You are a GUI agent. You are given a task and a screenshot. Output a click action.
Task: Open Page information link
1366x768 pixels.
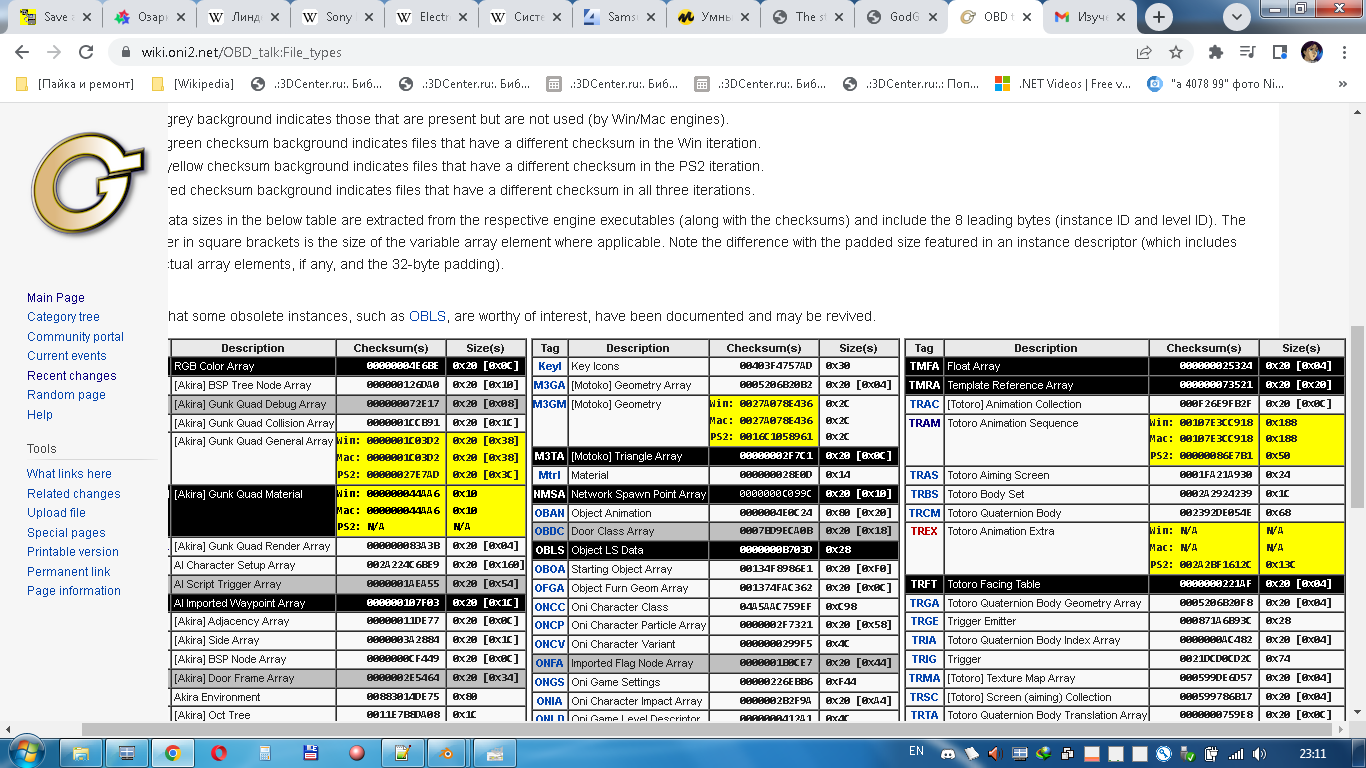point(74,591)
